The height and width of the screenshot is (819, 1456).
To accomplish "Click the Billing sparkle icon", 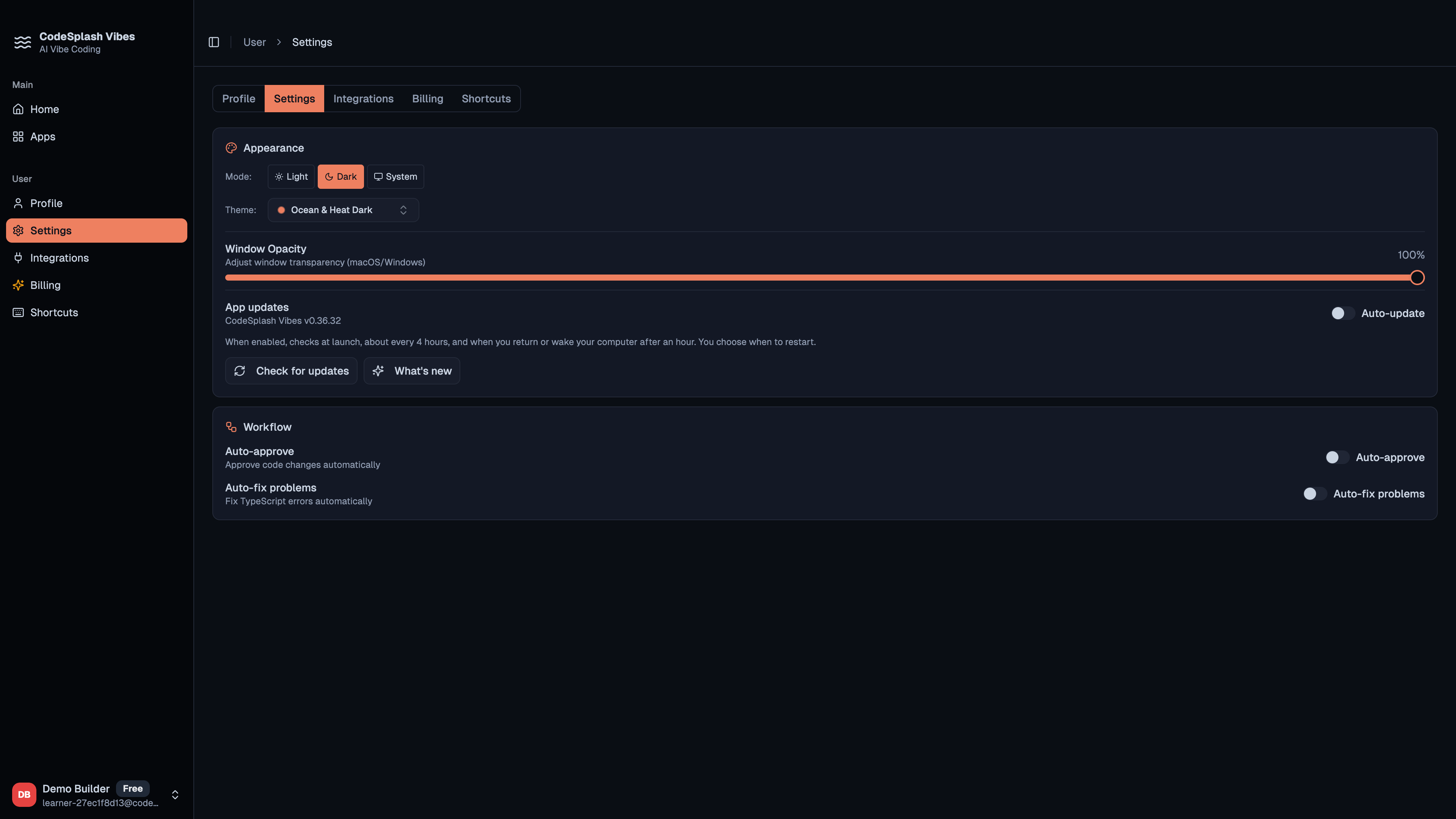I will click(x=18, y=285).
